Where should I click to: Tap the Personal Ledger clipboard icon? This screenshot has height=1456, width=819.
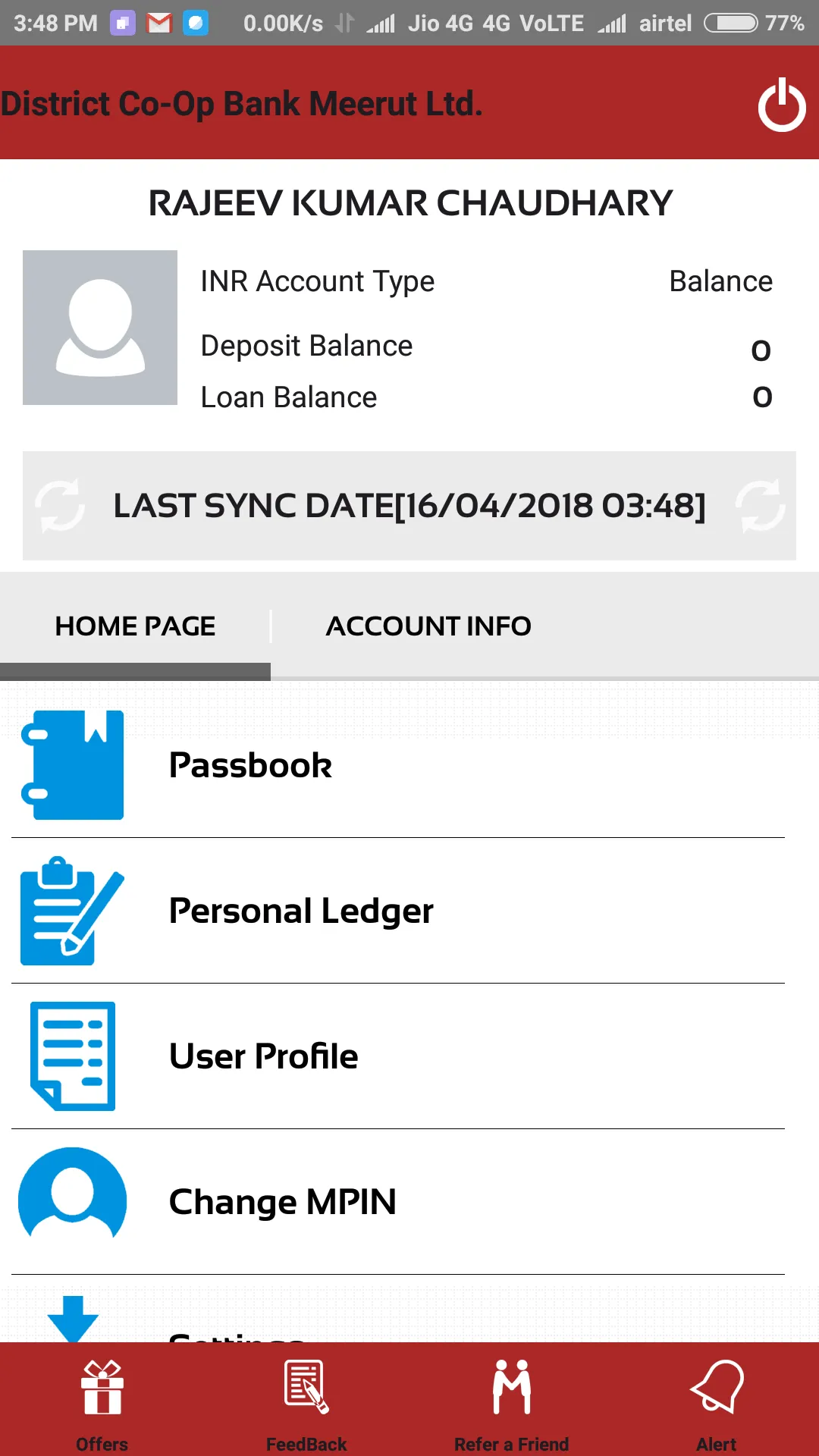point(73,911)
